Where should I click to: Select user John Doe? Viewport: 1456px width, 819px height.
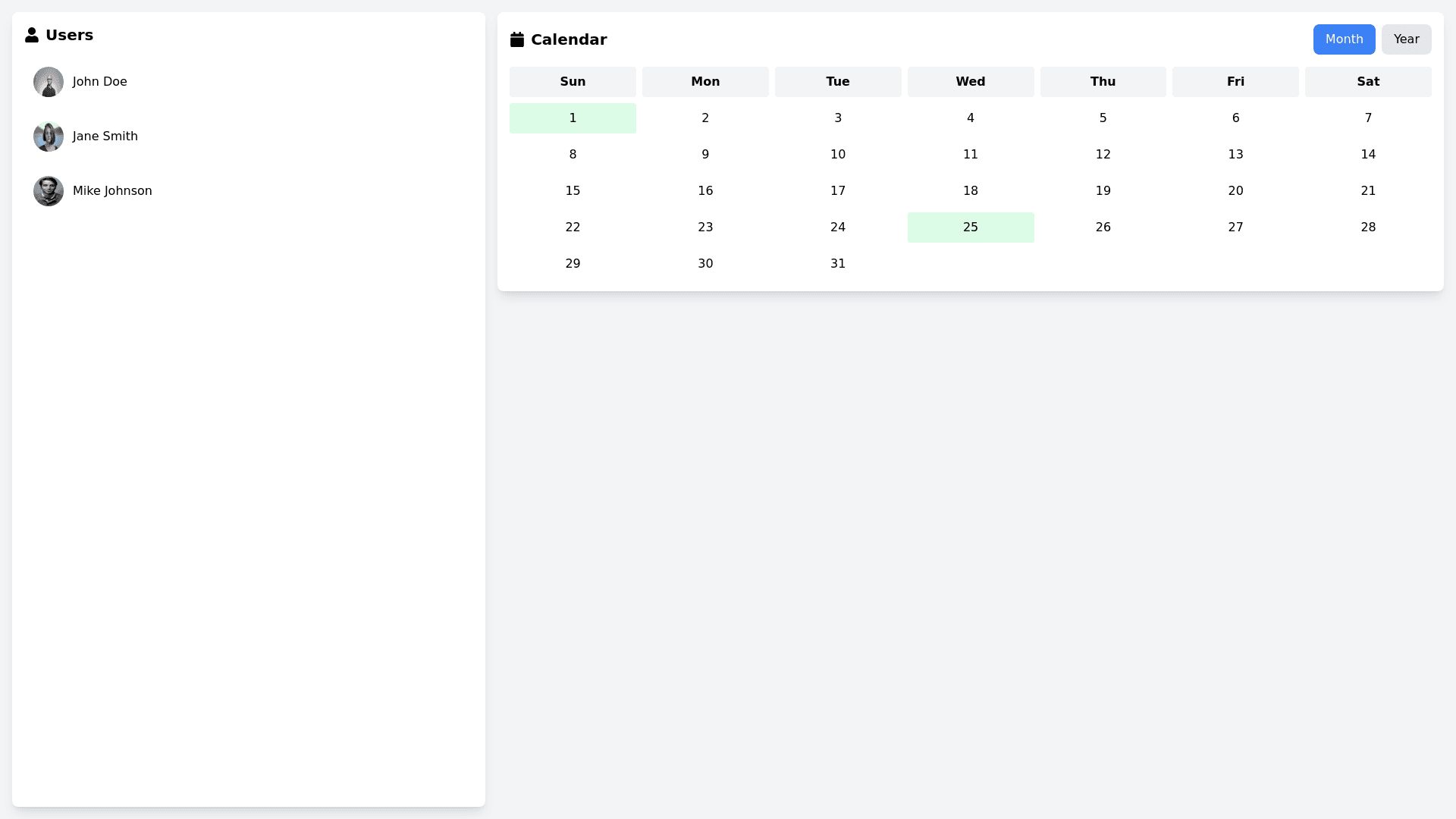coord(99,81)
